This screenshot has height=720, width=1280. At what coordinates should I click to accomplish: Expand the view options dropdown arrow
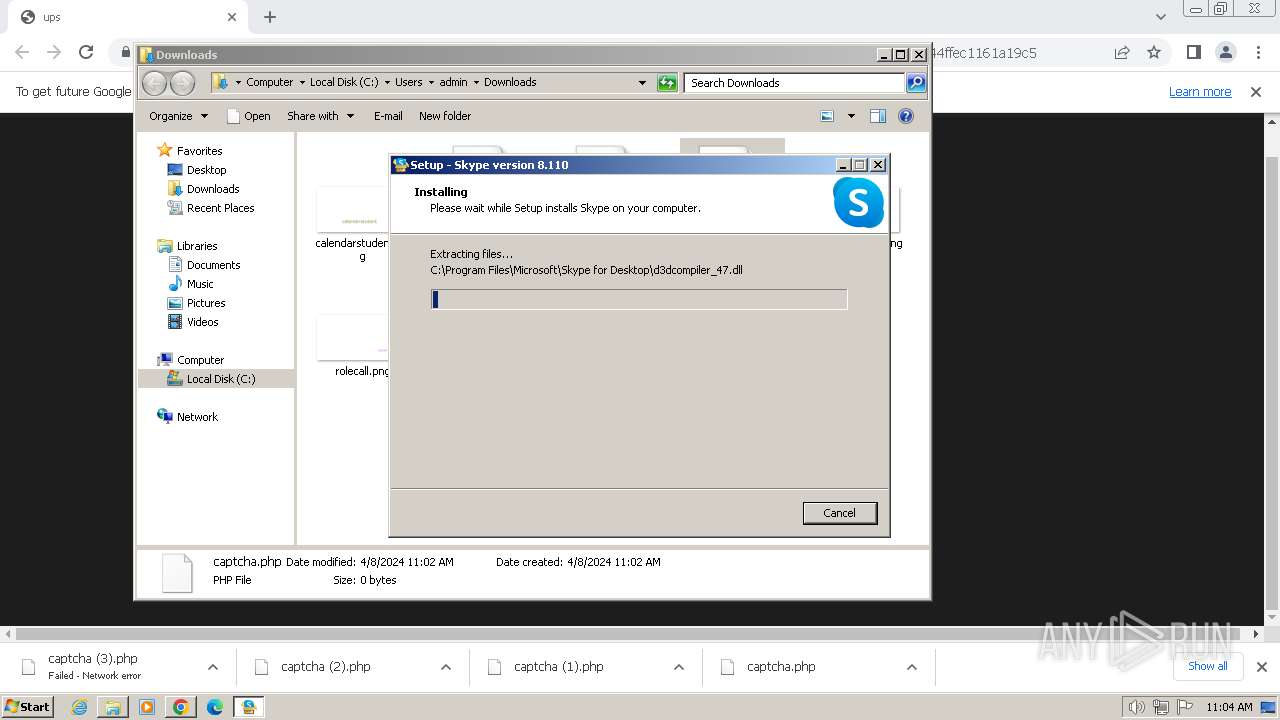(x=851, y=116)
